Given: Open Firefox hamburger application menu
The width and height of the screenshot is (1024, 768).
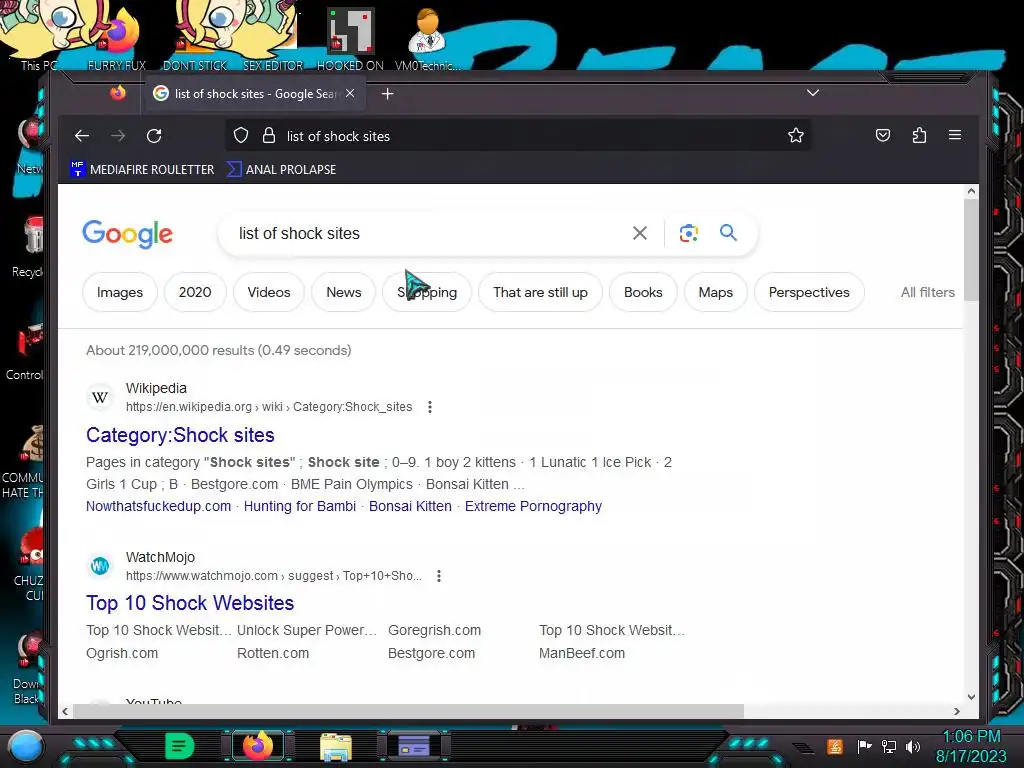Looking at the screenshot, I should click(x=955, y=135).
